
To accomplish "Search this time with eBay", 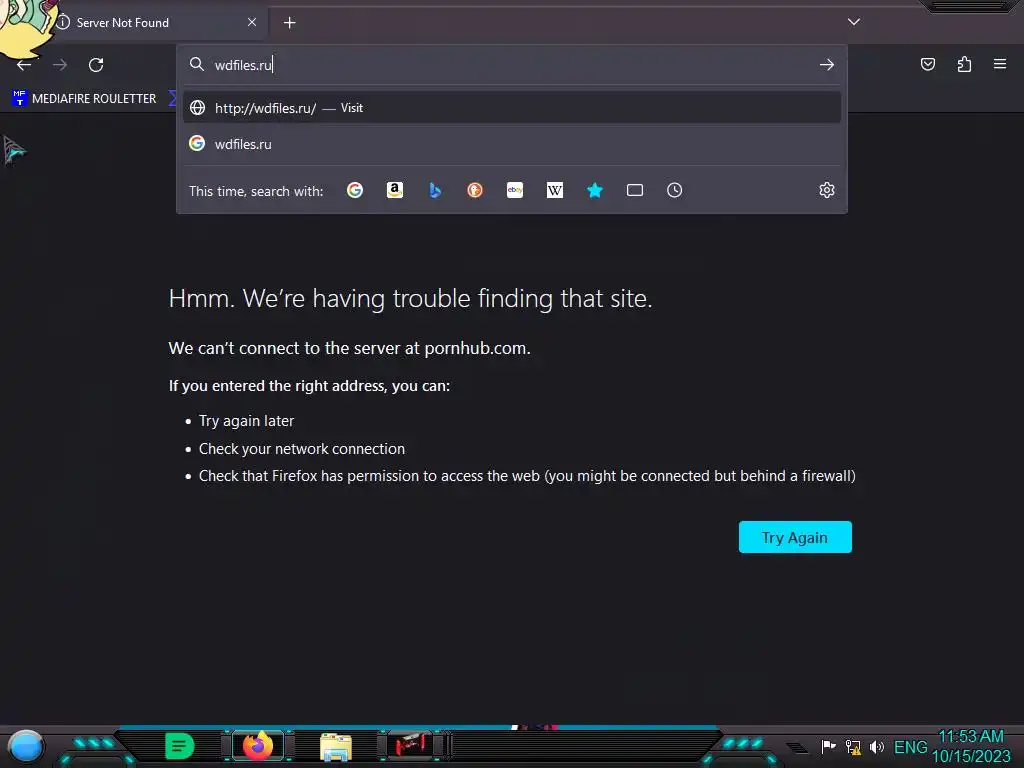I will (x=515, y=190).
